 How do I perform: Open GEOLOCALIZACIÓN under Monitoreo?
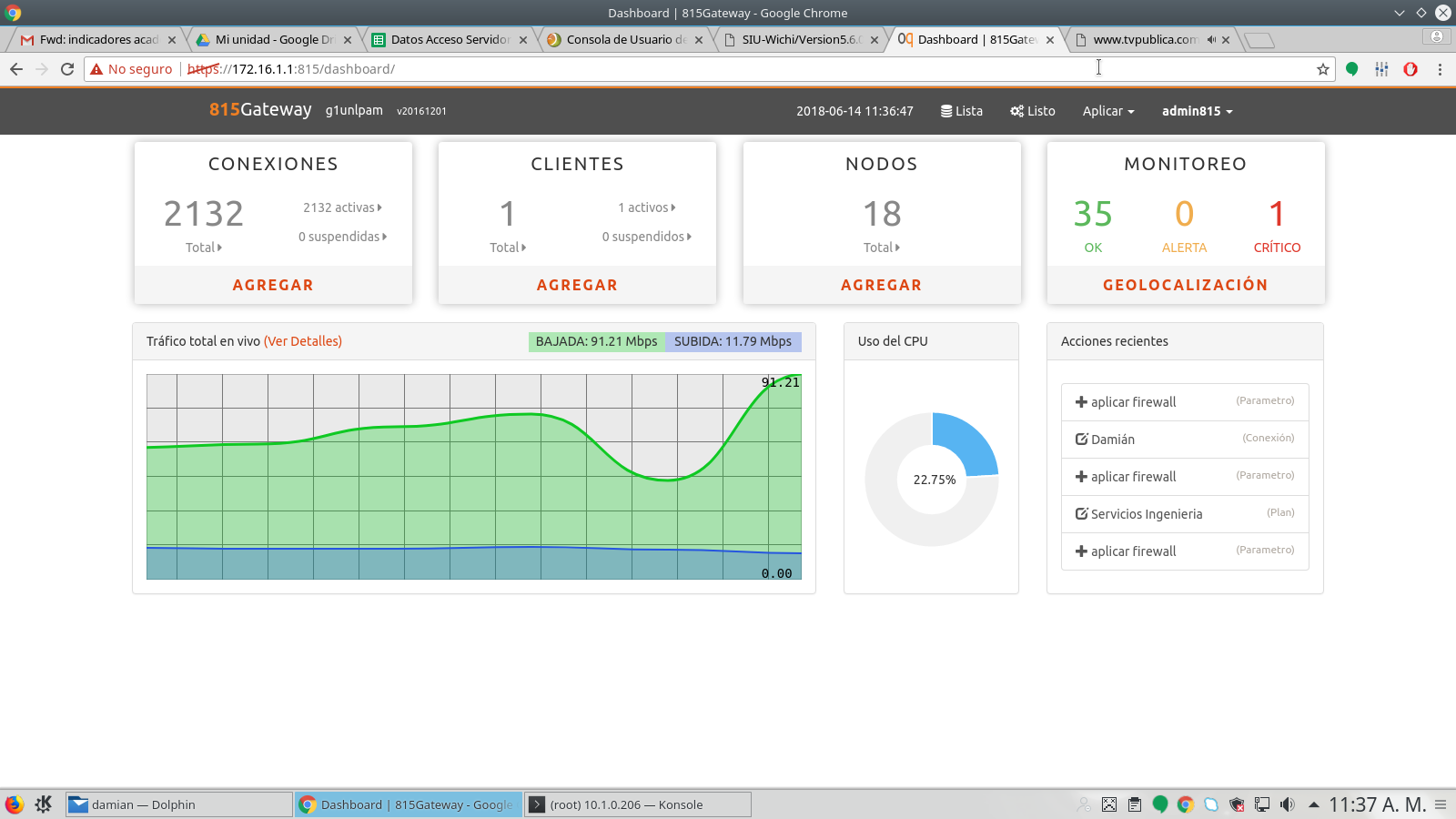[x=1185, y=285]
